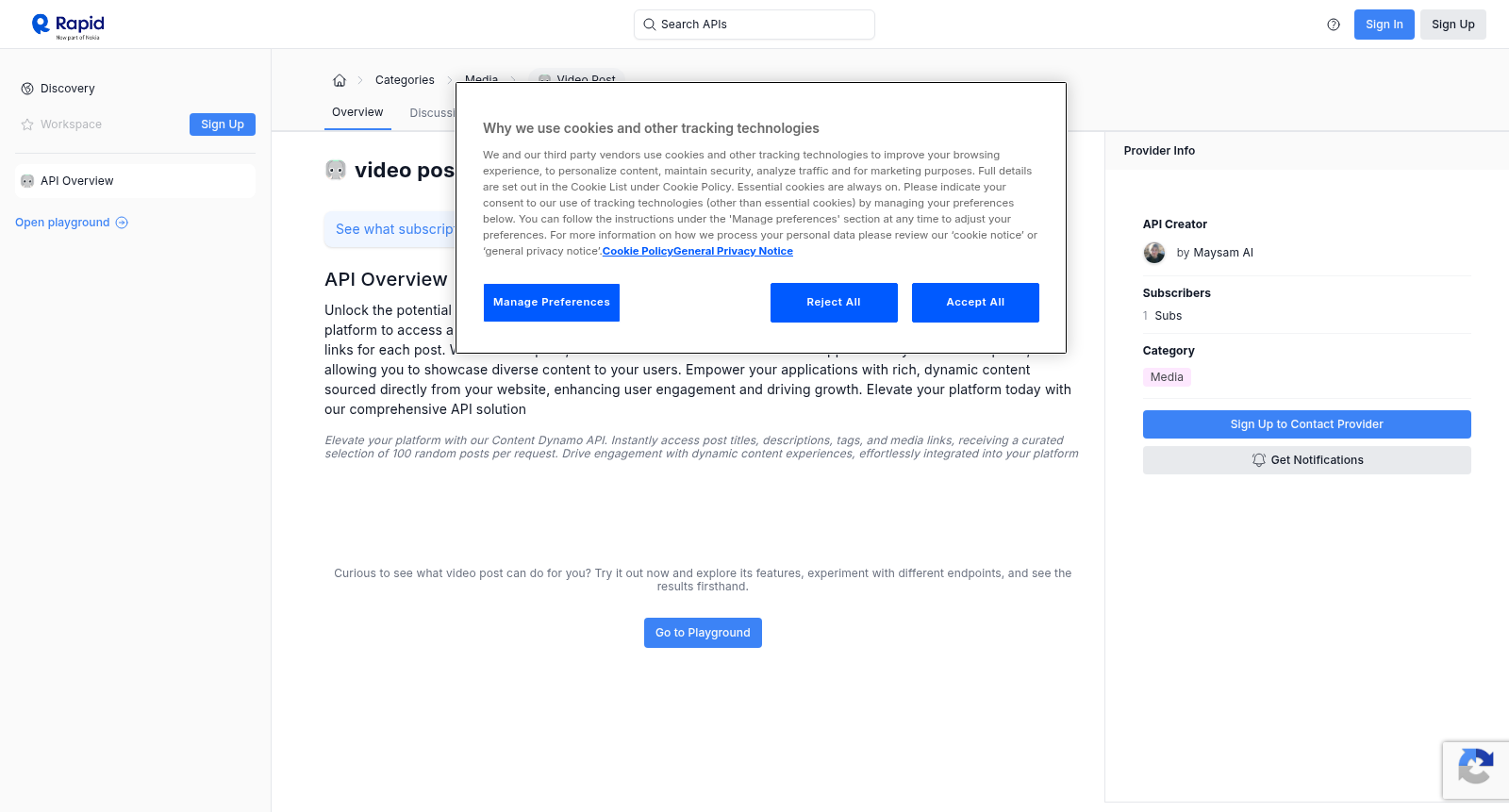This screenshot has height=812, width=1509.
Task: Click the video post API avatar icon
Action: pyautogui.click(x=336, y=170)
